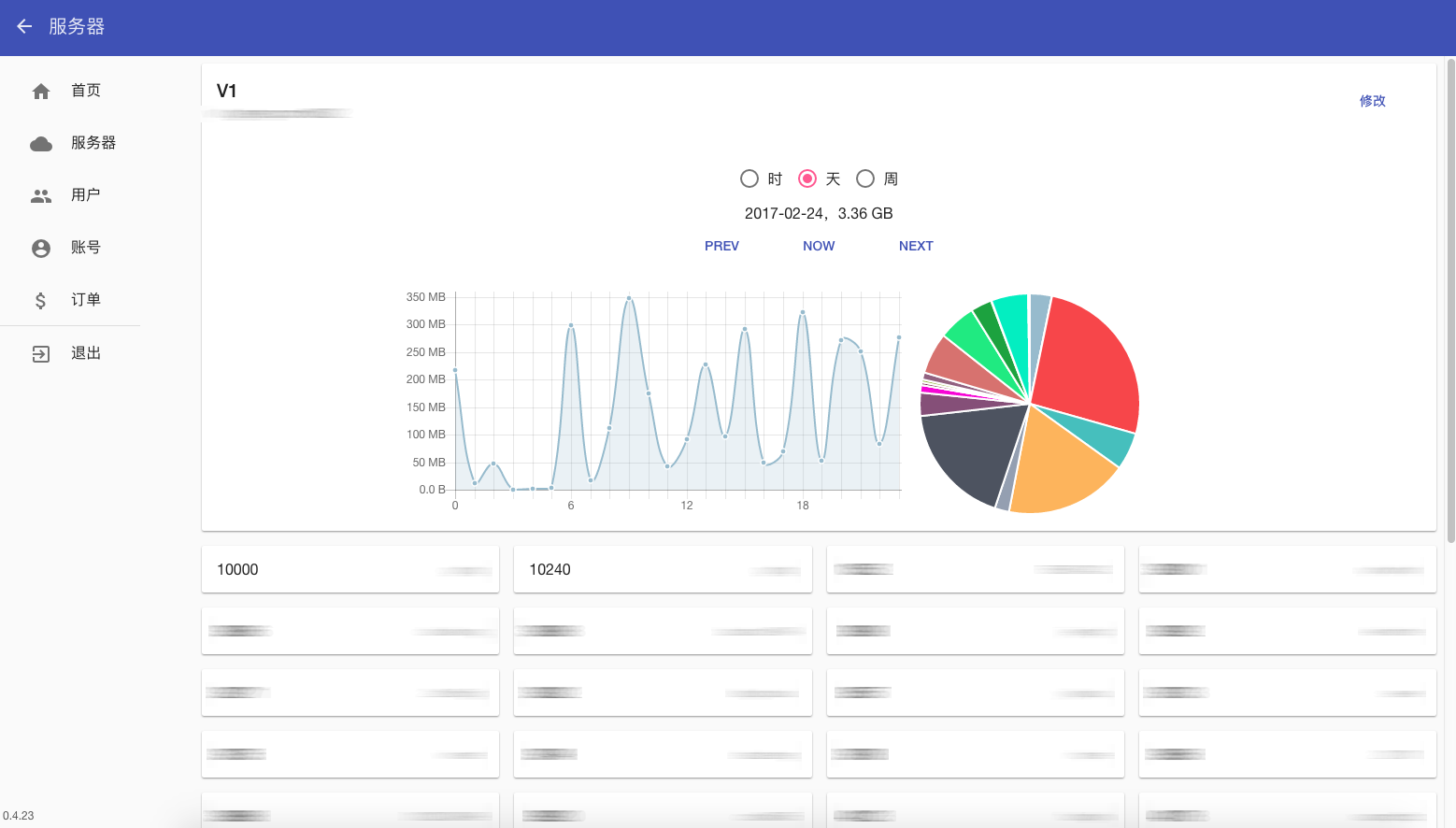Click the 服务器 header title
1456x828 pixels.
77,26
